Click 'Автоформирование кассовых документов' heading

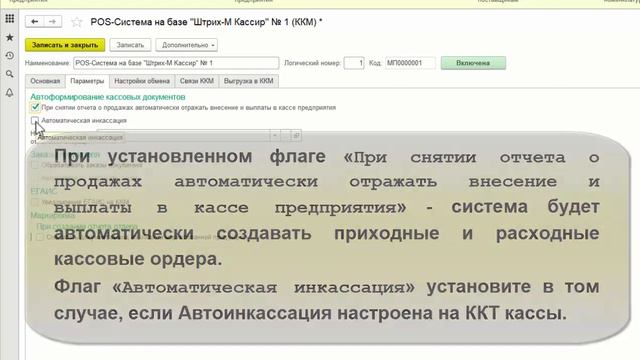click(108, 97)
